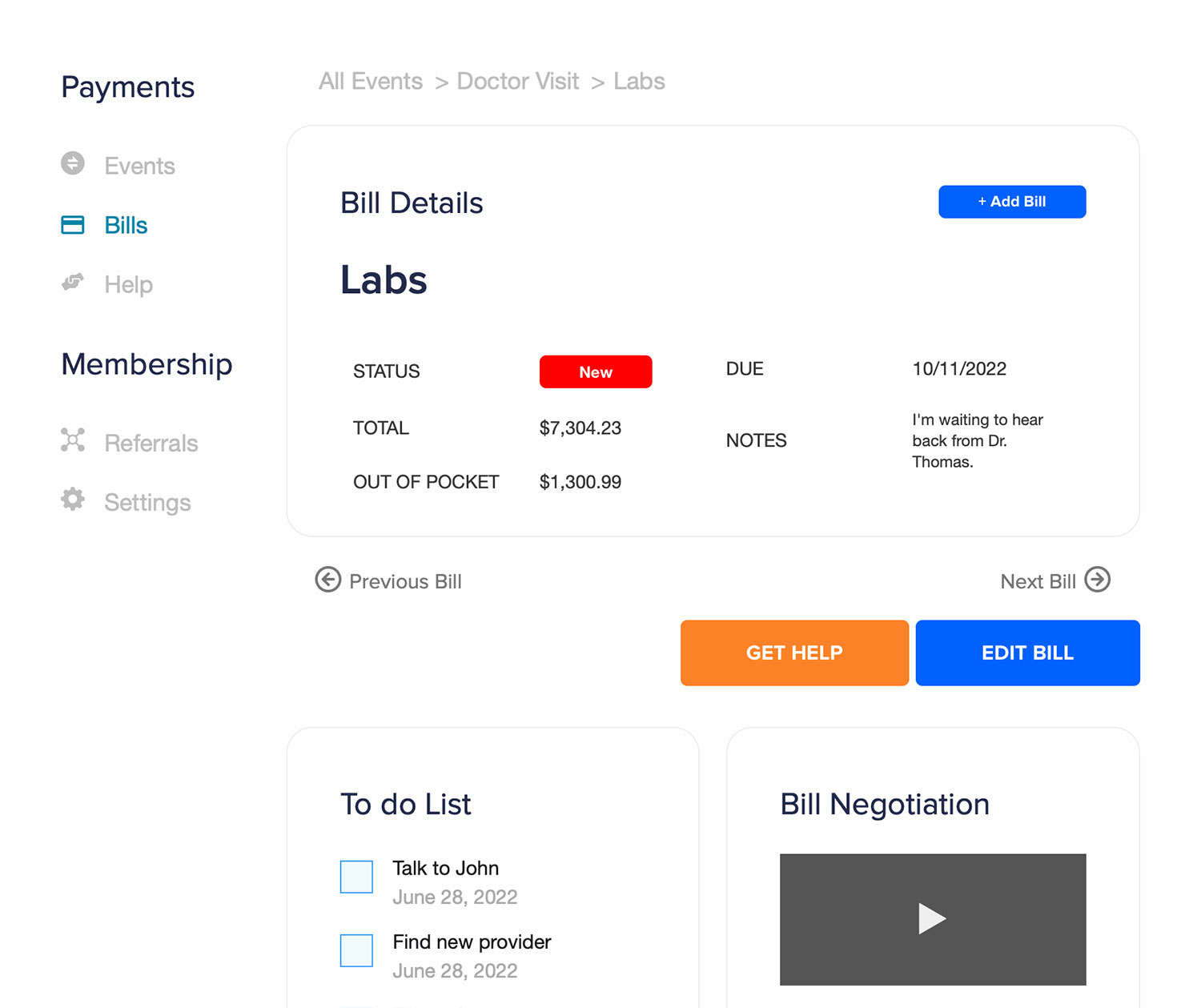This screenshot has height=1008, width=1201.
Task: Click the Next Bill right arrow icon
Action: point(1097,580)
